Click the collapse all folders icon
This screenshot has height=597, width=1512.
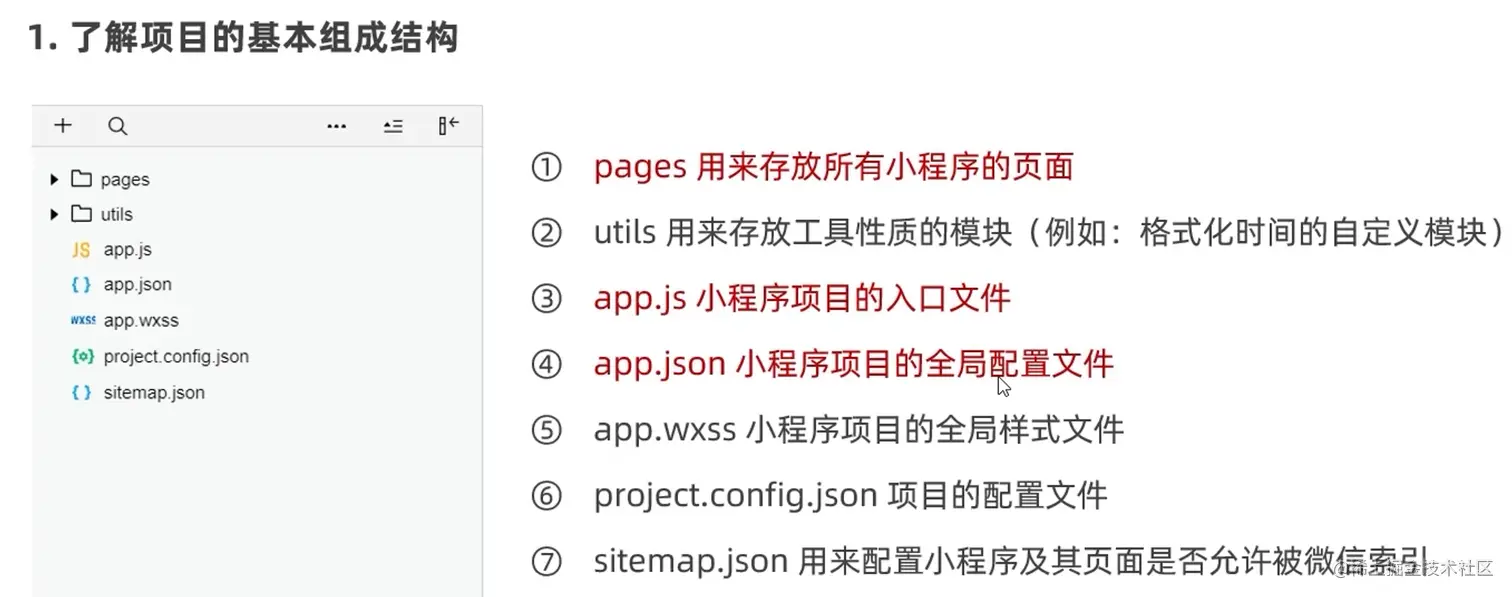tap(393, 126)
